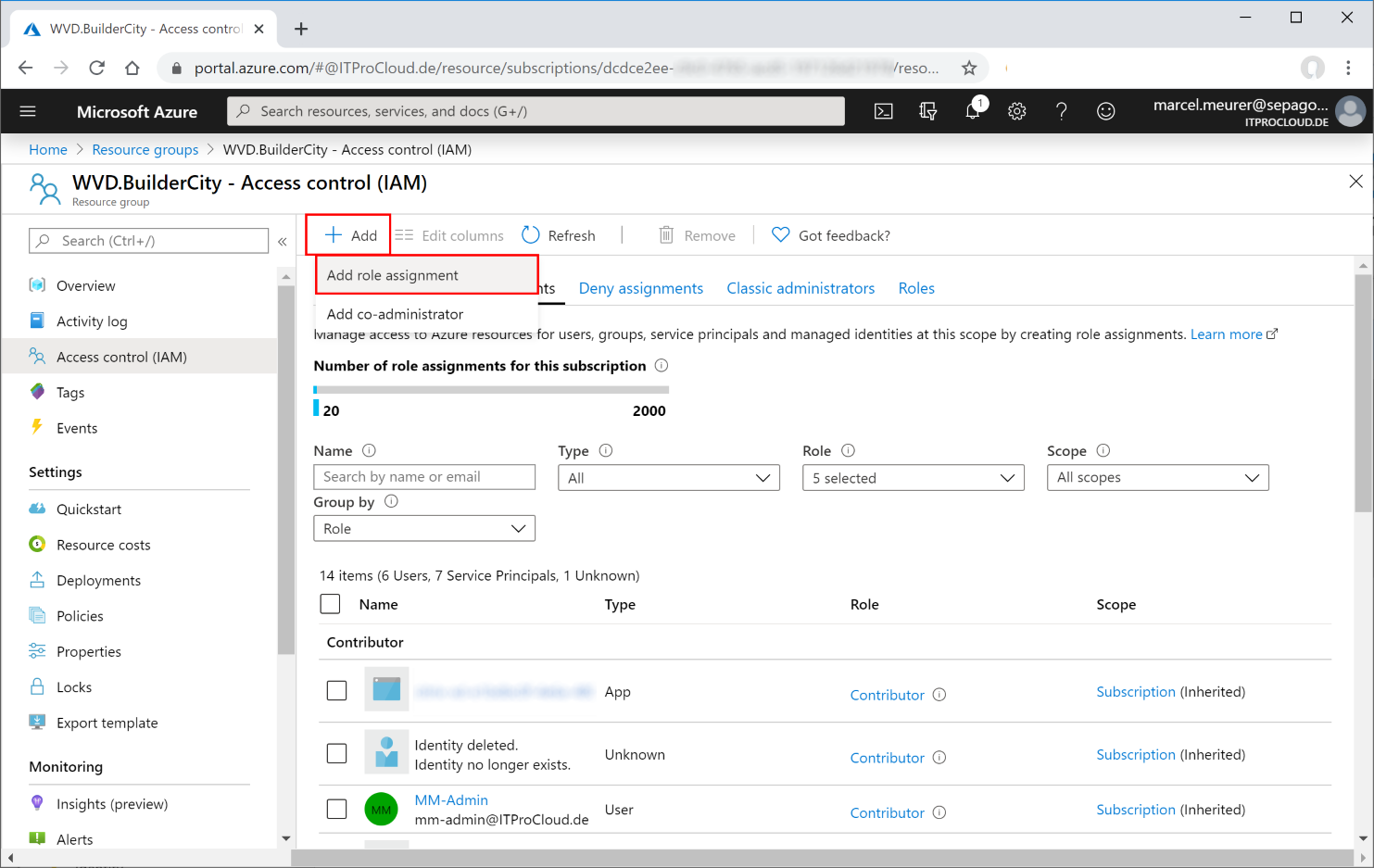The width and height of the screenshot is (1374, 868).
Task: Go to Home breadcrumb
Action: click(x=48, y=149)
